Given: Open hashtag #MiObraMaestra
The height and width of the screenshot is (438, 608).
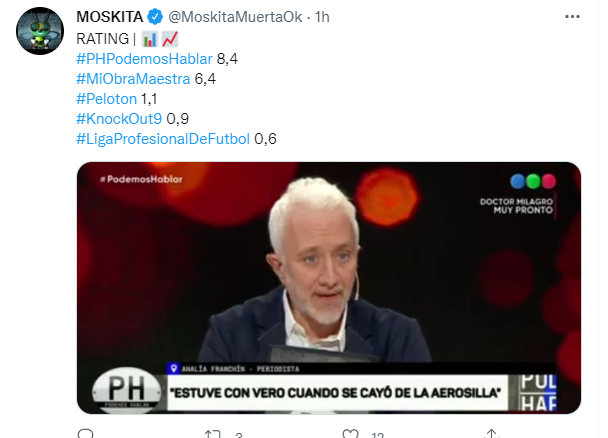Looking at the screenshot, I should tap(133, 79).
